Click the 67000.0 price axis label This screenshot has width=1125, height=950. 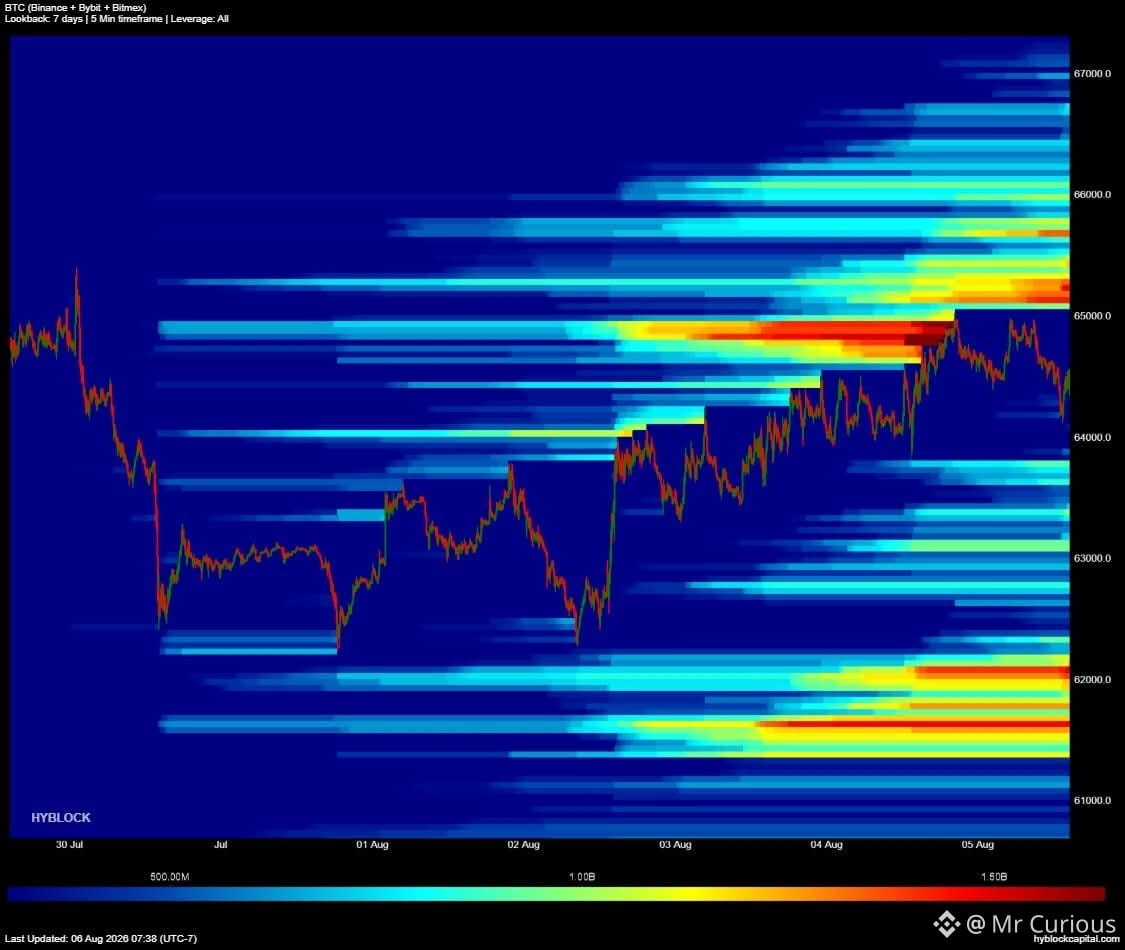tap(1092, 74)
